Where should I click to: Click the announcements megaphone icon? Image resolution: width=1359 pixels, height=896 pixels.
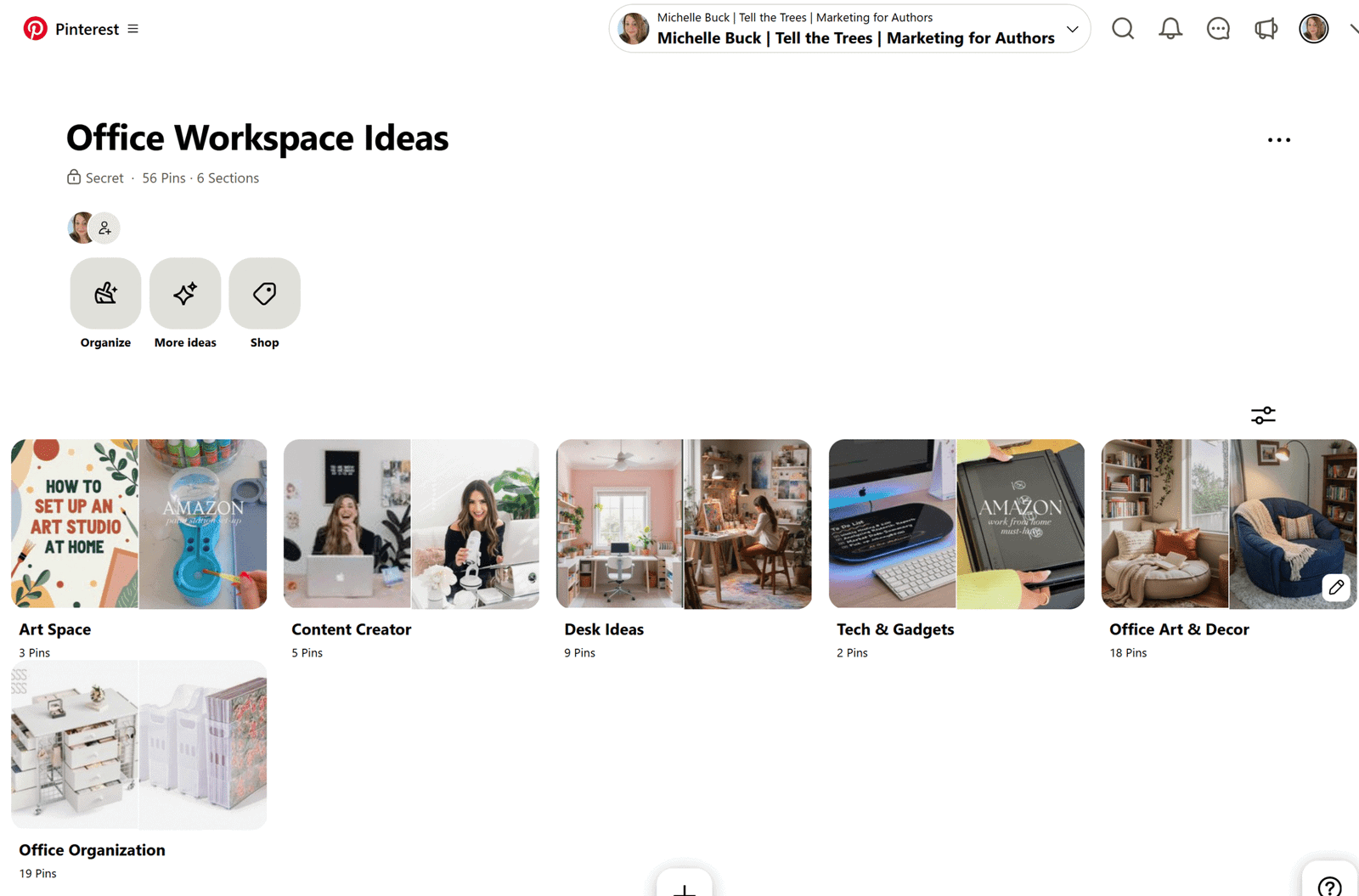(x=1266, y=28)
